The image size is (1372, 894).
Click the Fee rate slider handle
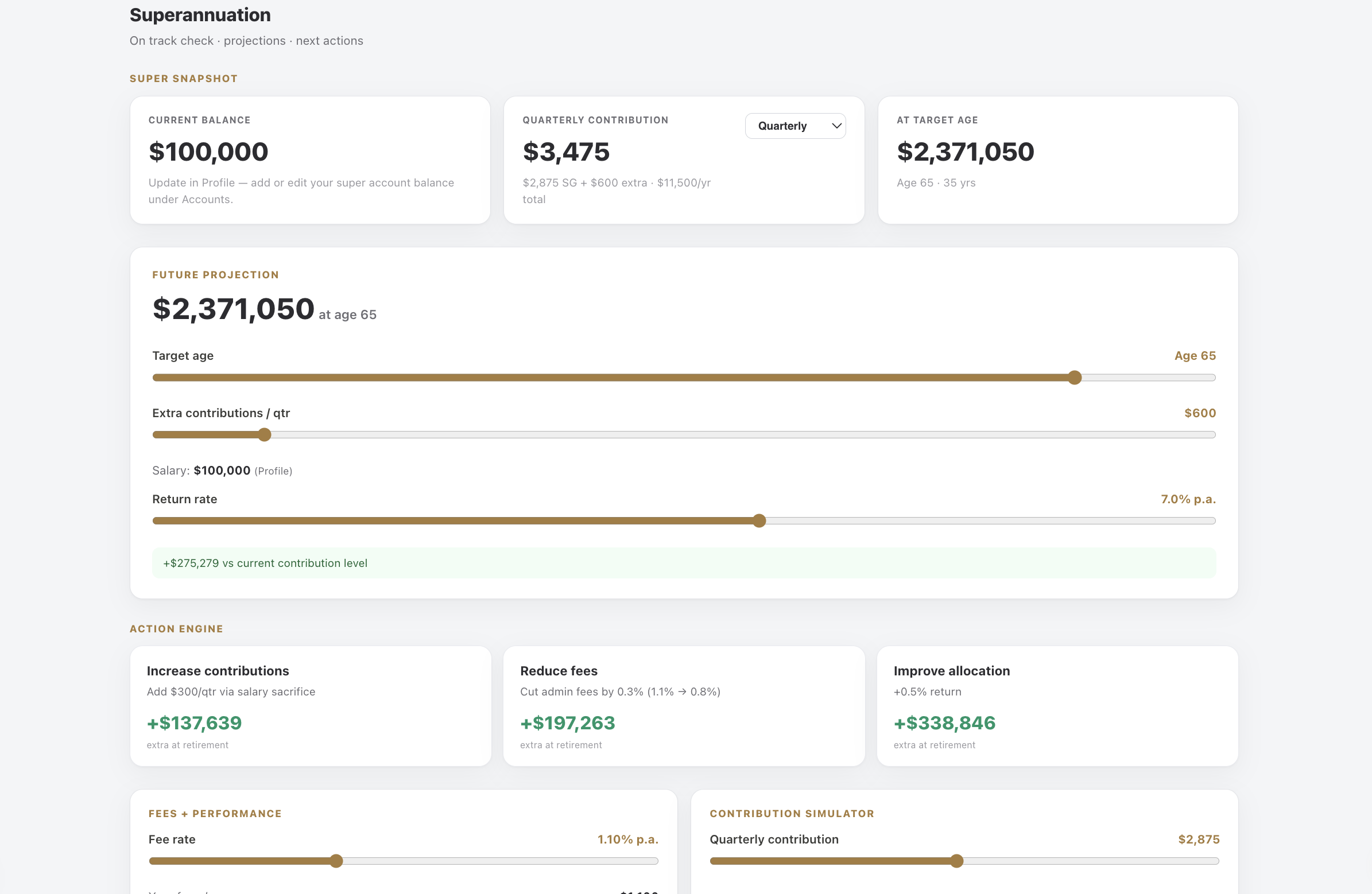tap(336, 861)
